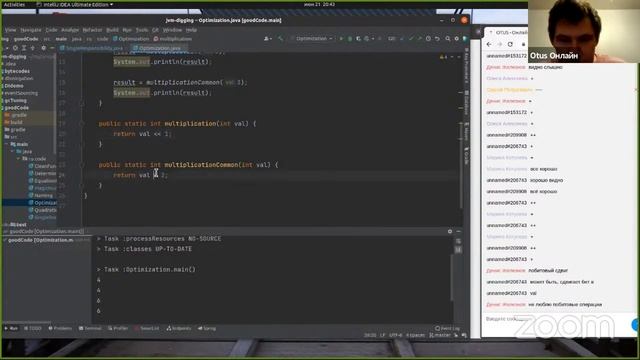
Task: Select the bytecodes folder in project tree
Action: point(17,71)
